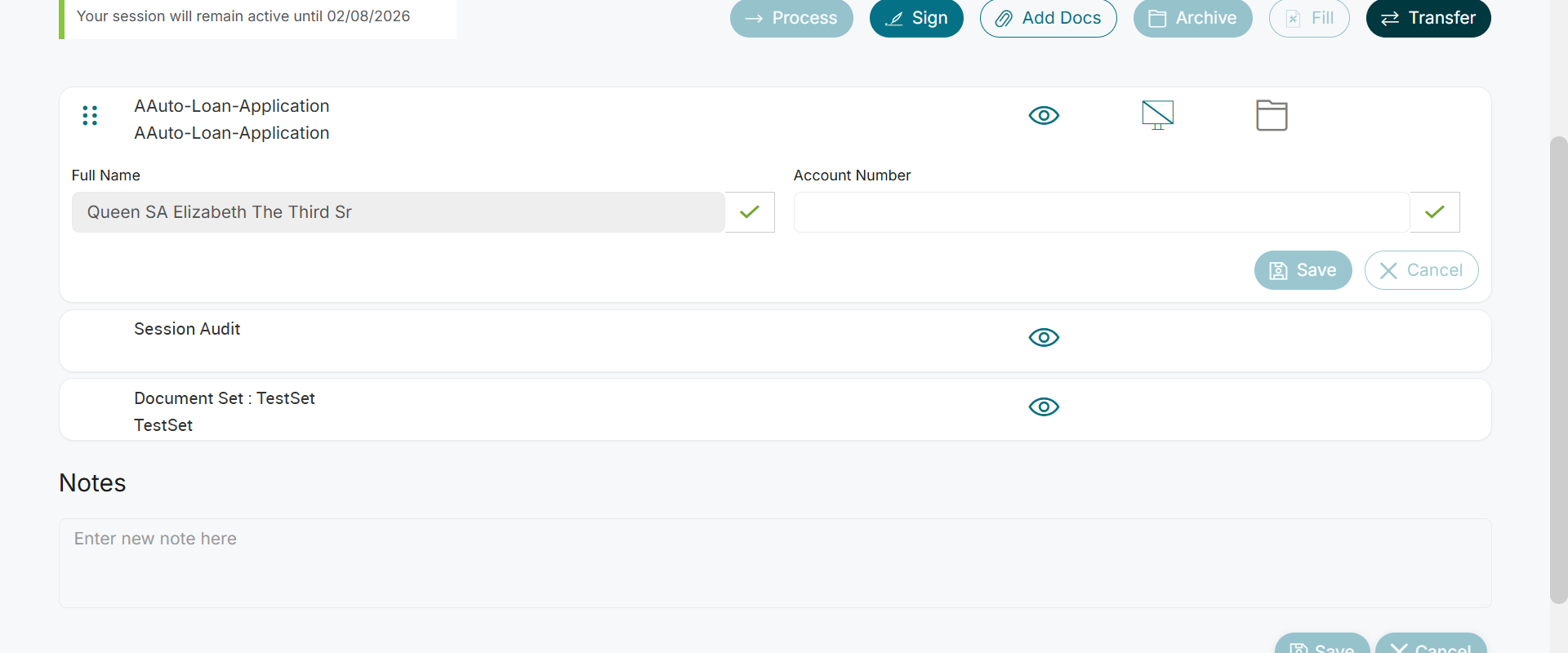Viewport: 1568px width, 653px height.
Task: Click the folder icon in AAuto-Loan-Application row
Action: (1272, 115)
